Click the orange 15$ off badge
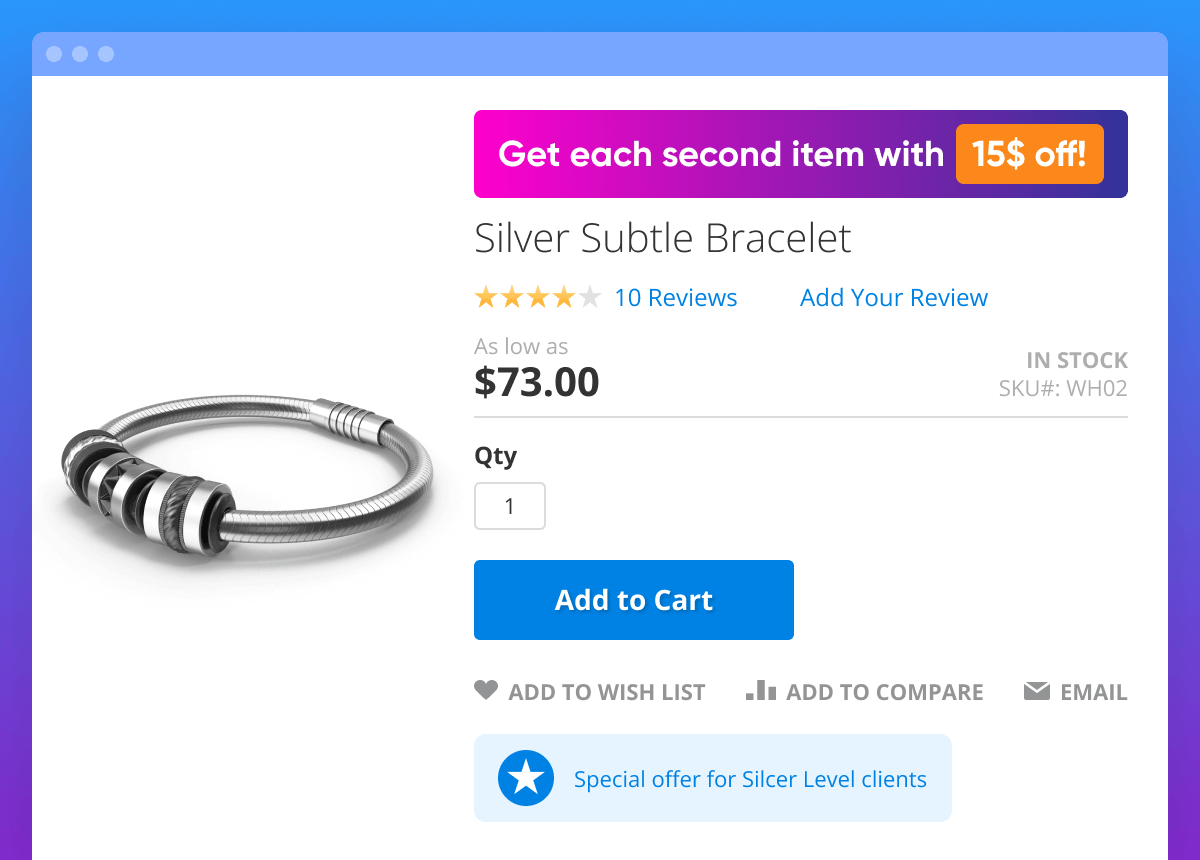Viewport: 1200px width, 860px height. pyautogui.click(x=1029, y=154)
